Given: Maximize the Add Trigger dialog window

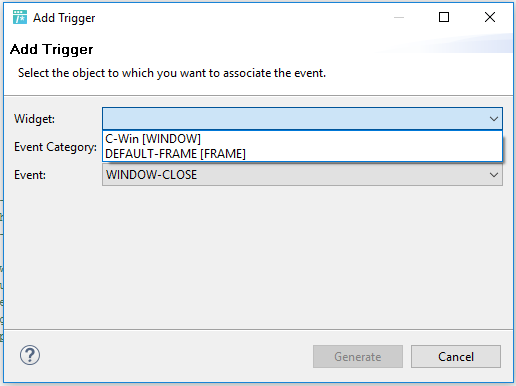Looking at the screenshot, I should [x=444, y=17].
